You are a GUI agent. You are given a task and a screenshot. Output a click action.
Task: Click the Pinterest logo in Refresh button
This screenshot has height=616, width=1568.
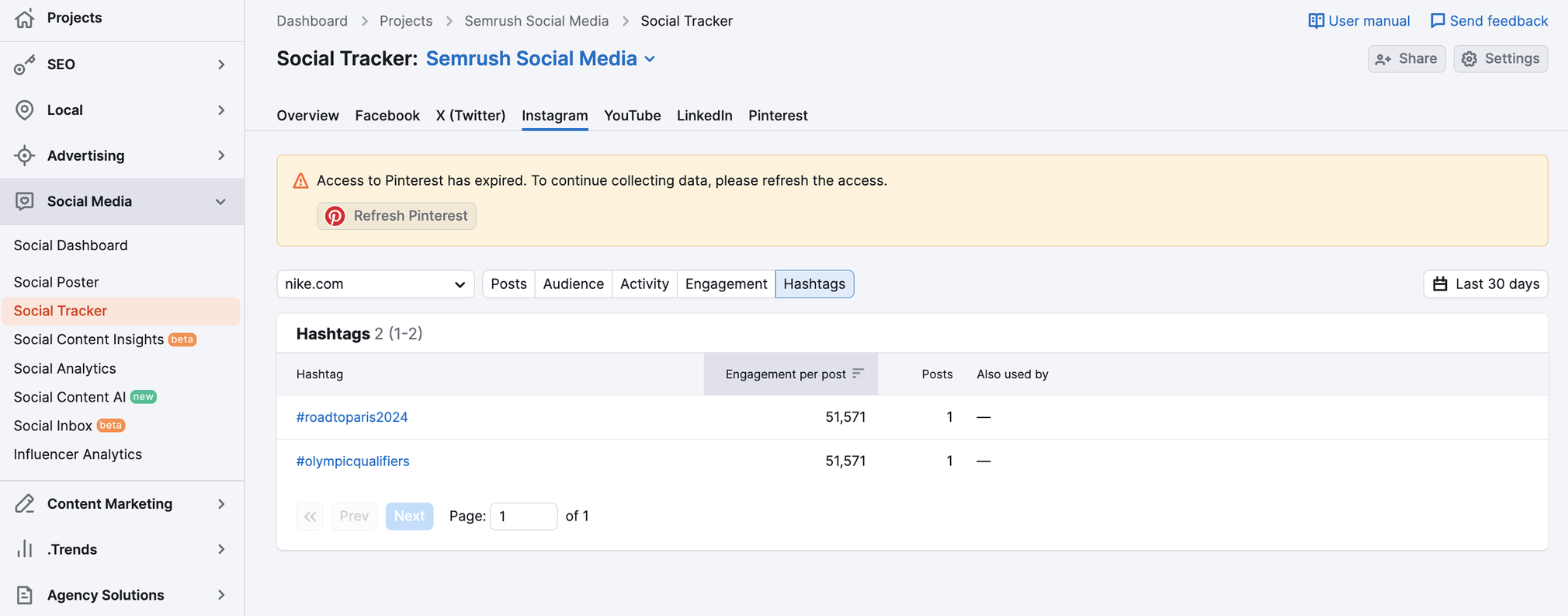(335, 216)
